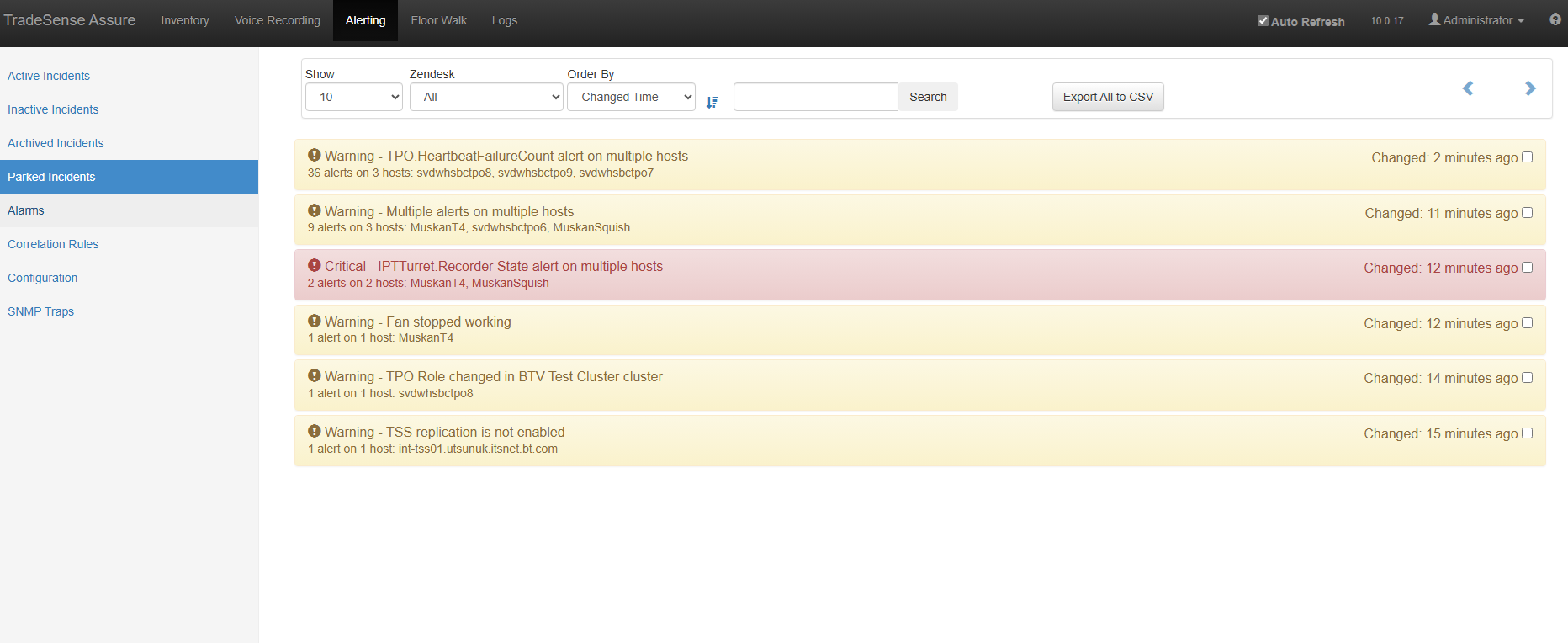Go to the Logs tab

click(505, 20)
